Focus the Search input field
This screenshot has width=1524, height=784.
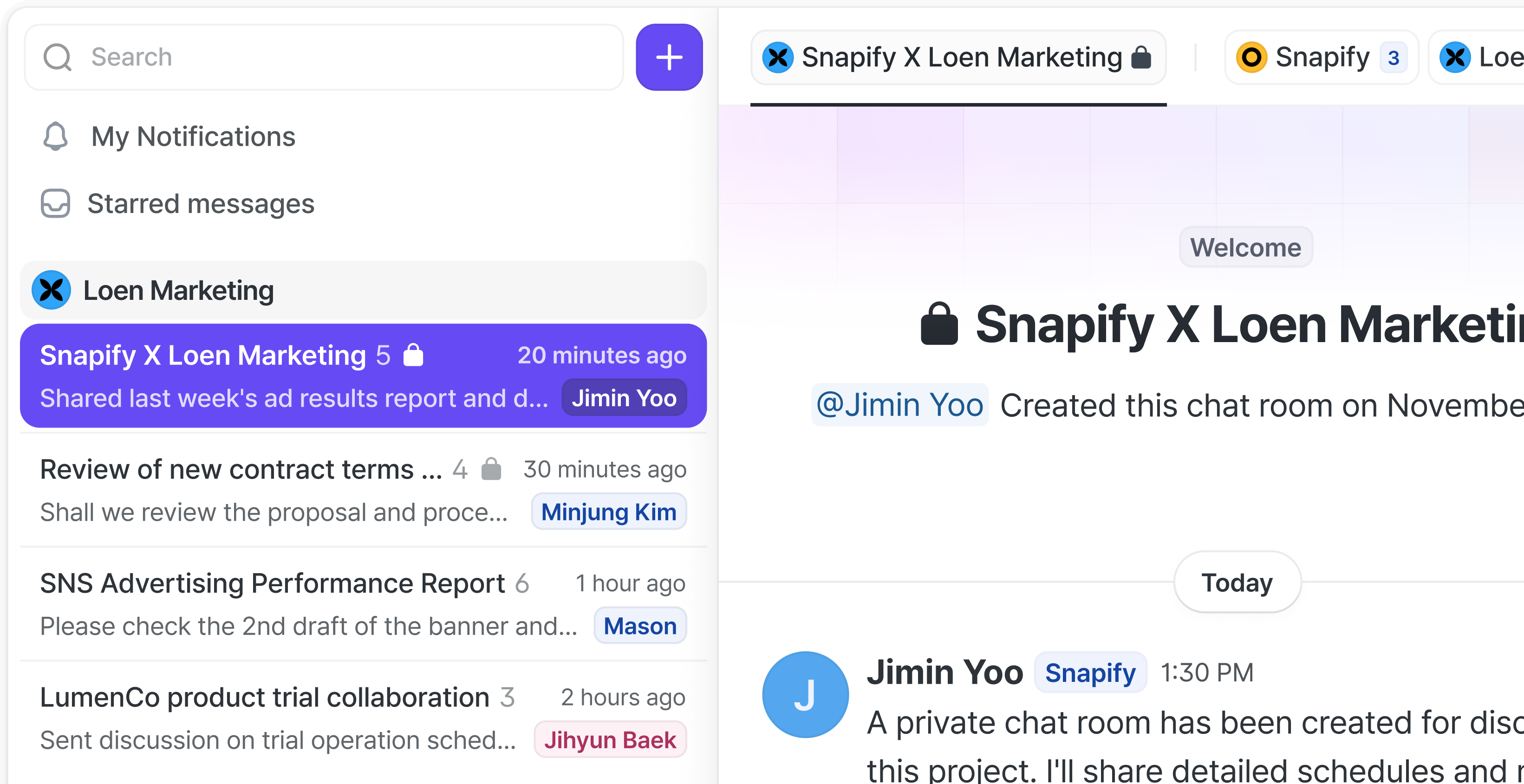tap(324, 58)
